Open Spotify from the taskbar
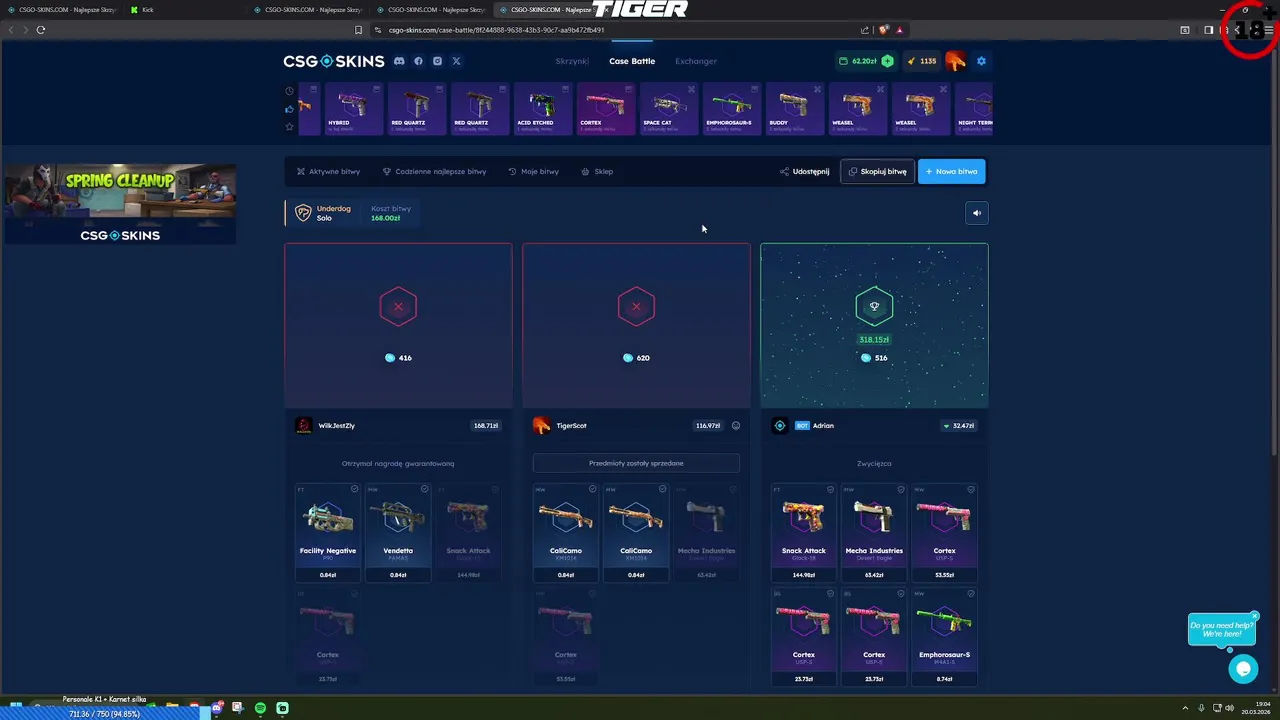 click(x=260, y=708)
